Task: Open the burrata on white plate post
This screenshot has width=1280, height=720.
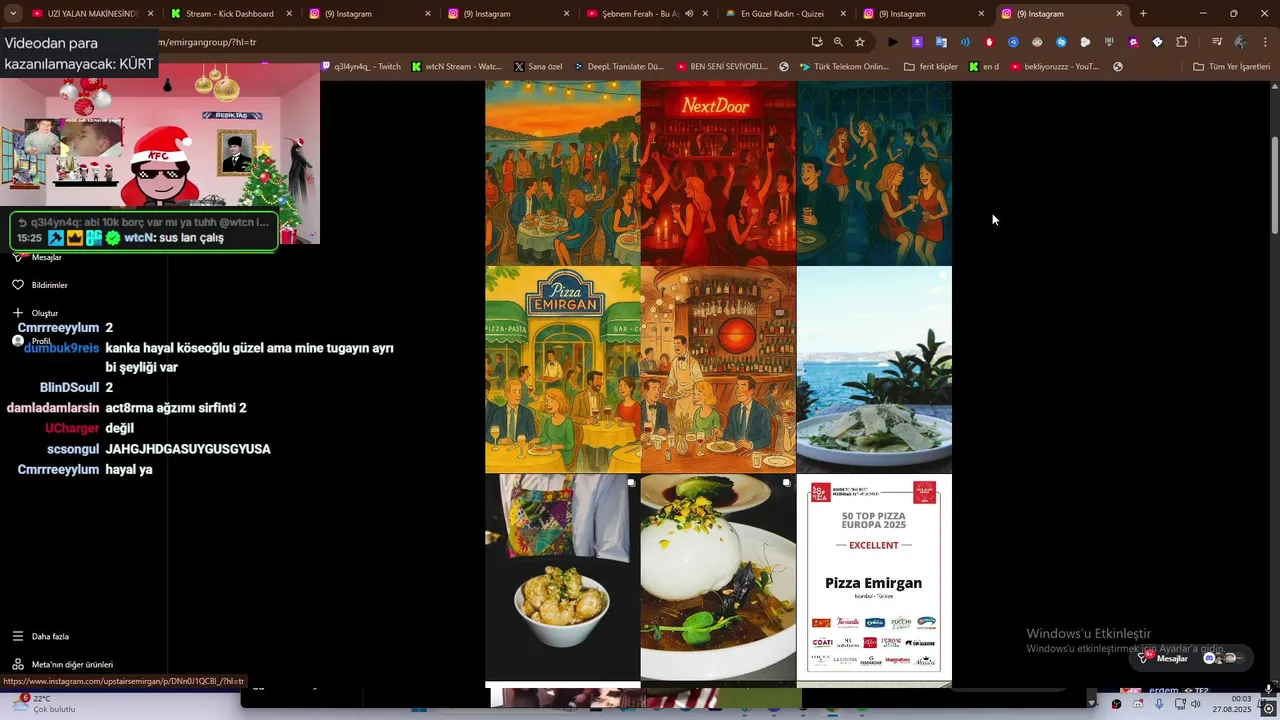Action: click(x=718, y=577)
